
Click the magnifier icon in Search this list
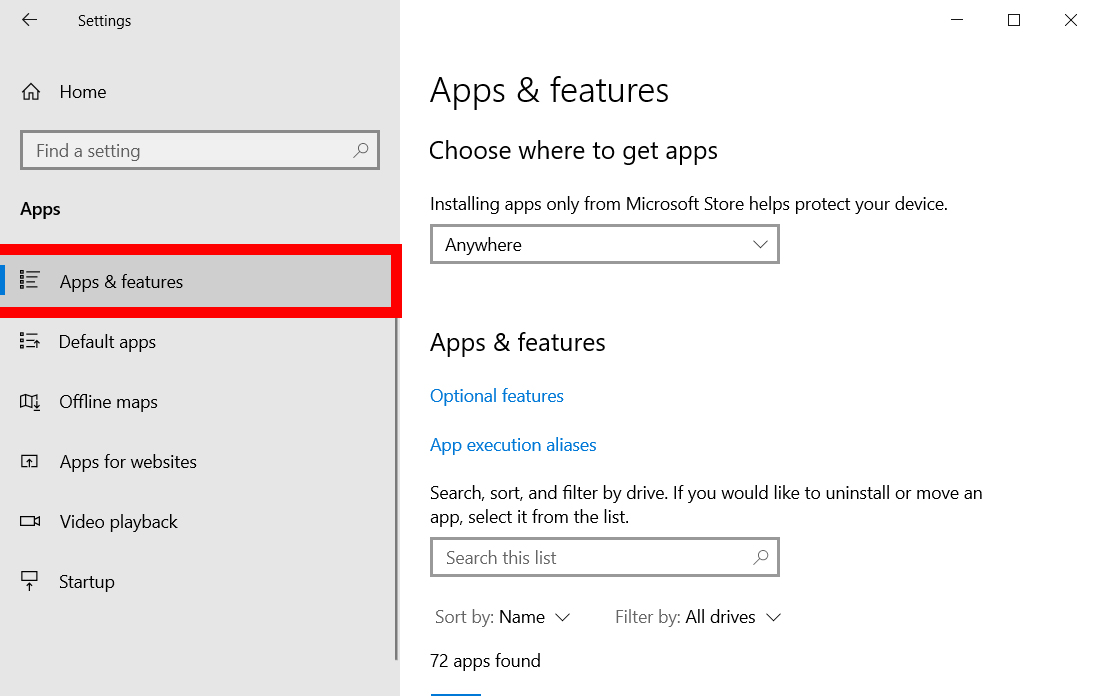coord(760,557)
